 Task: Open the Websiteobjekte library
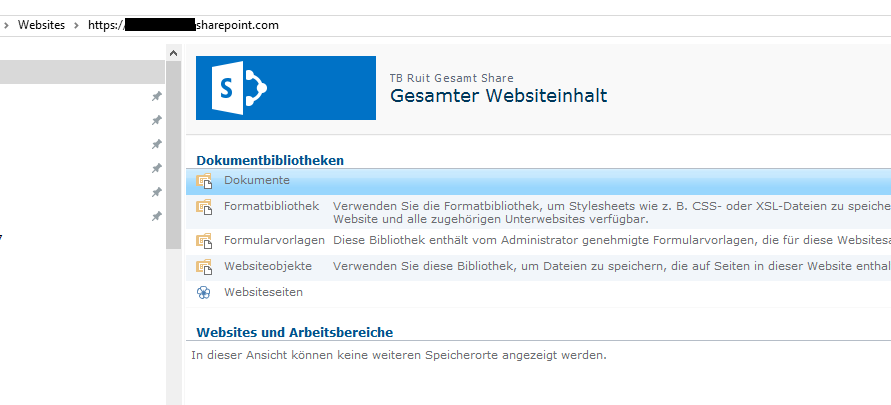[x=268, y=266]
